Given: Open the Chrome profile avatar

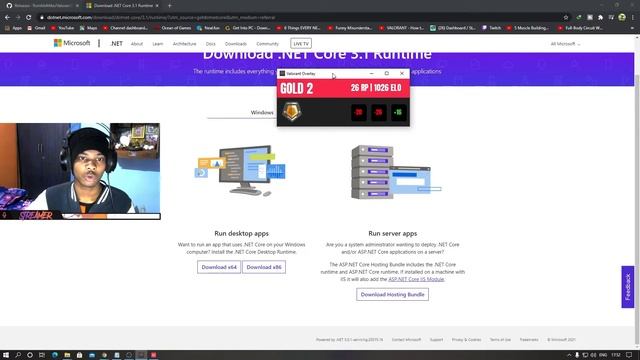Looking at the screenshot, I should click(x=622, y=17).
